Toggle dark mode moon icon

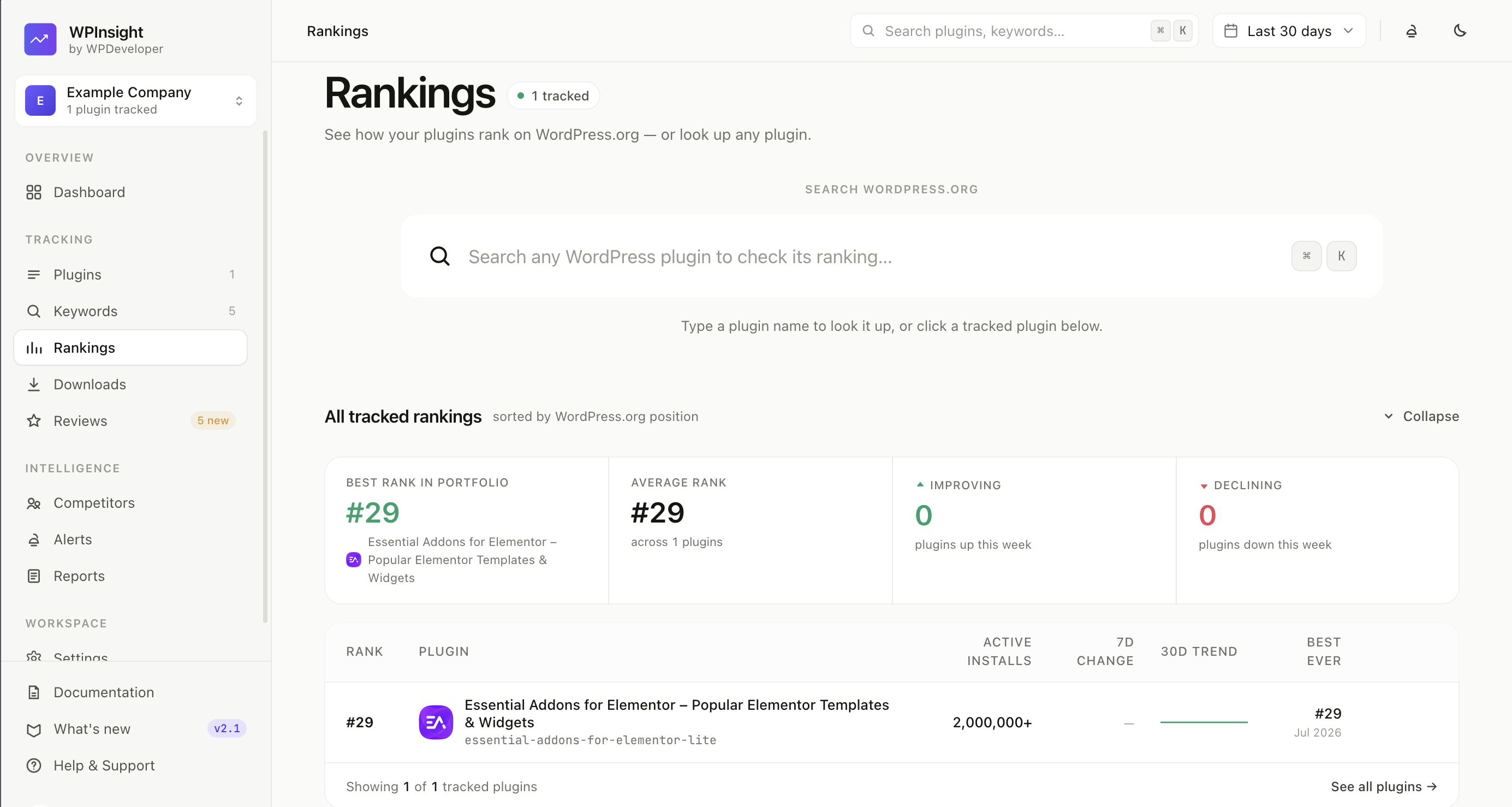pos(1460,31)
